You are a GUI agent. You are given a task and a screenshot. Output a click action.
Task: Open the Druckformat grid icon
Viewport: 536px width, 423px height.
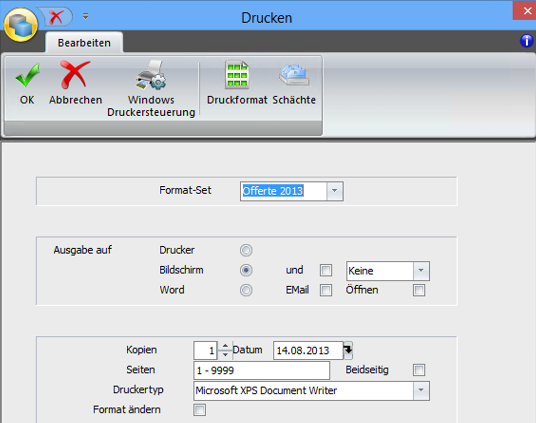(237, 75)
